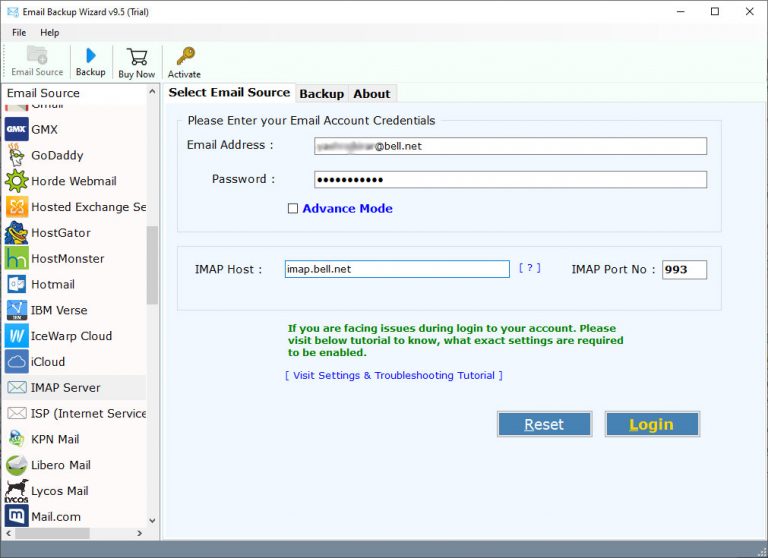Select GMX text in source list
This screenshot has width=768, height=558.
point(45,130)
